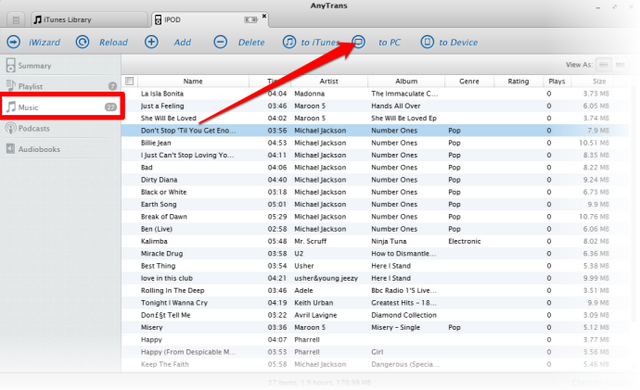
Task: Click the iWizard label
Action: (x=44, y=42)
